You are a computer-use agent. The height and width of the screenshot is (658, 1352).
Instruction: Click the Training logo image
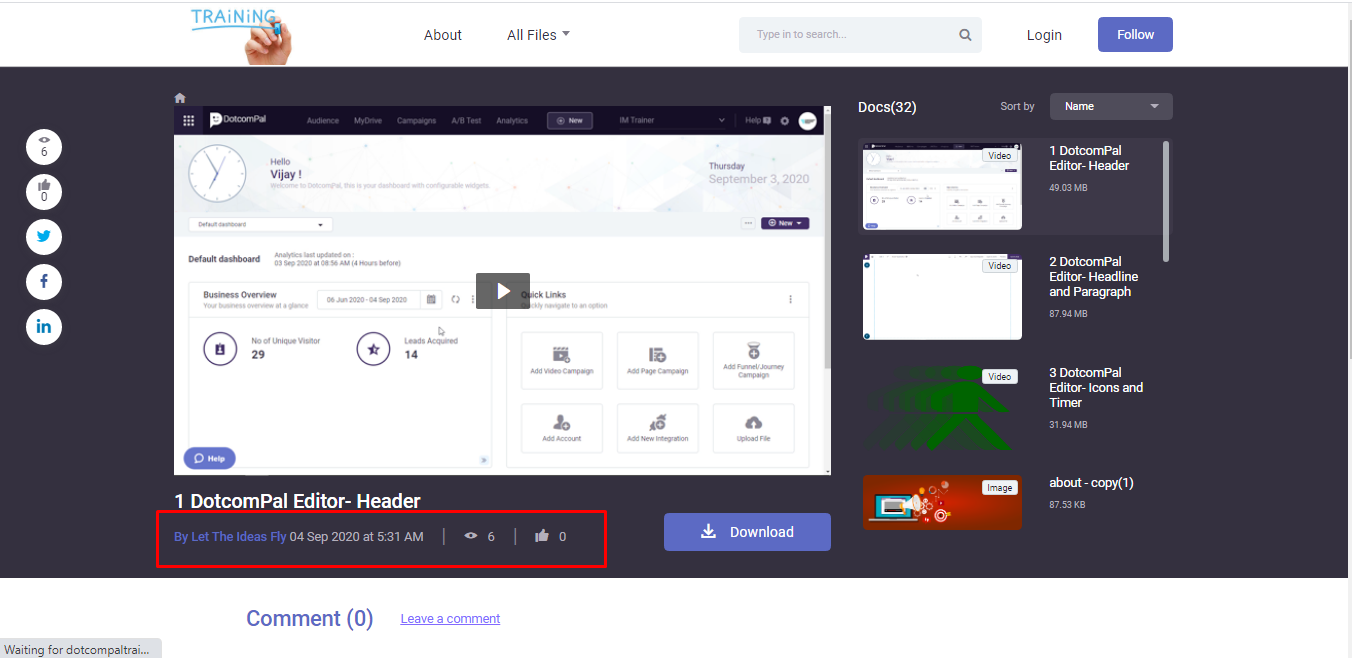point(241,35)
